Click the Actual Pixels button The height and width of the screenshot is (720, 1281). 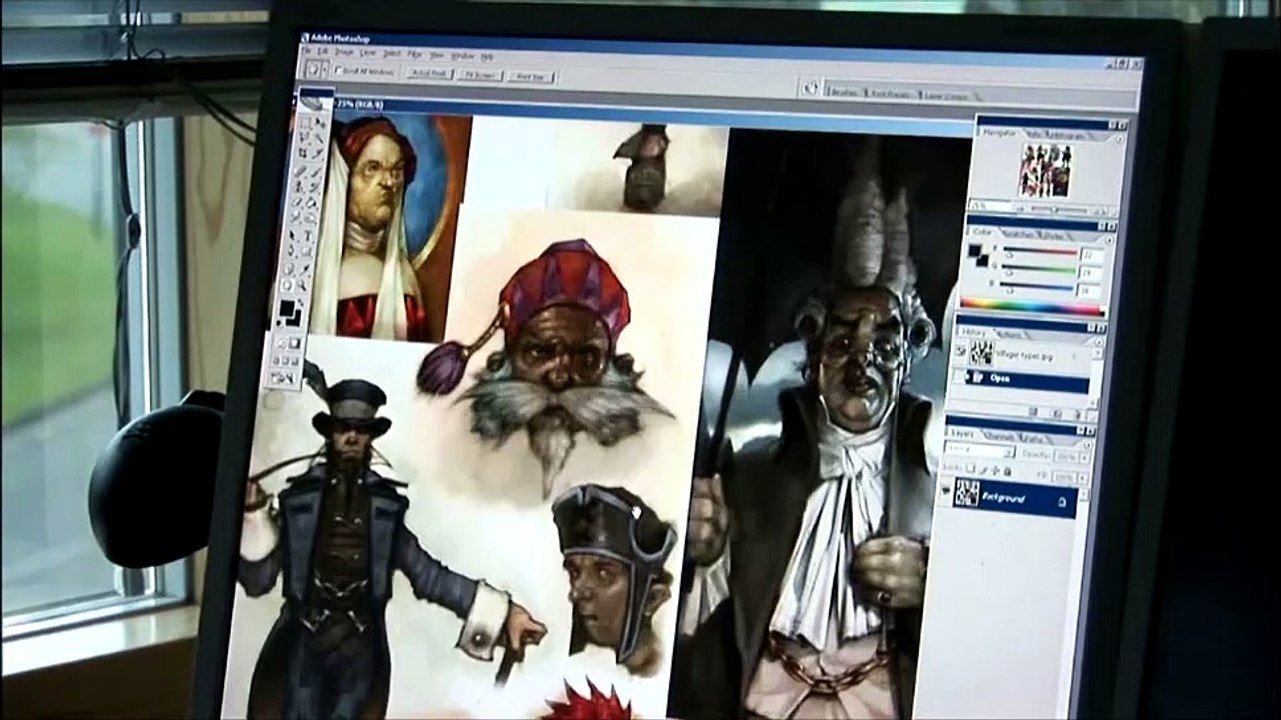coord(429,73)
